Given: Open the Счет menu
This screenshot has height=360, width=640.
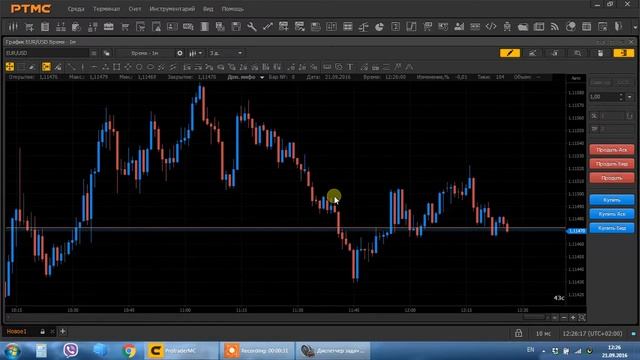Looking at the screenshot, I should pos(135,9).
